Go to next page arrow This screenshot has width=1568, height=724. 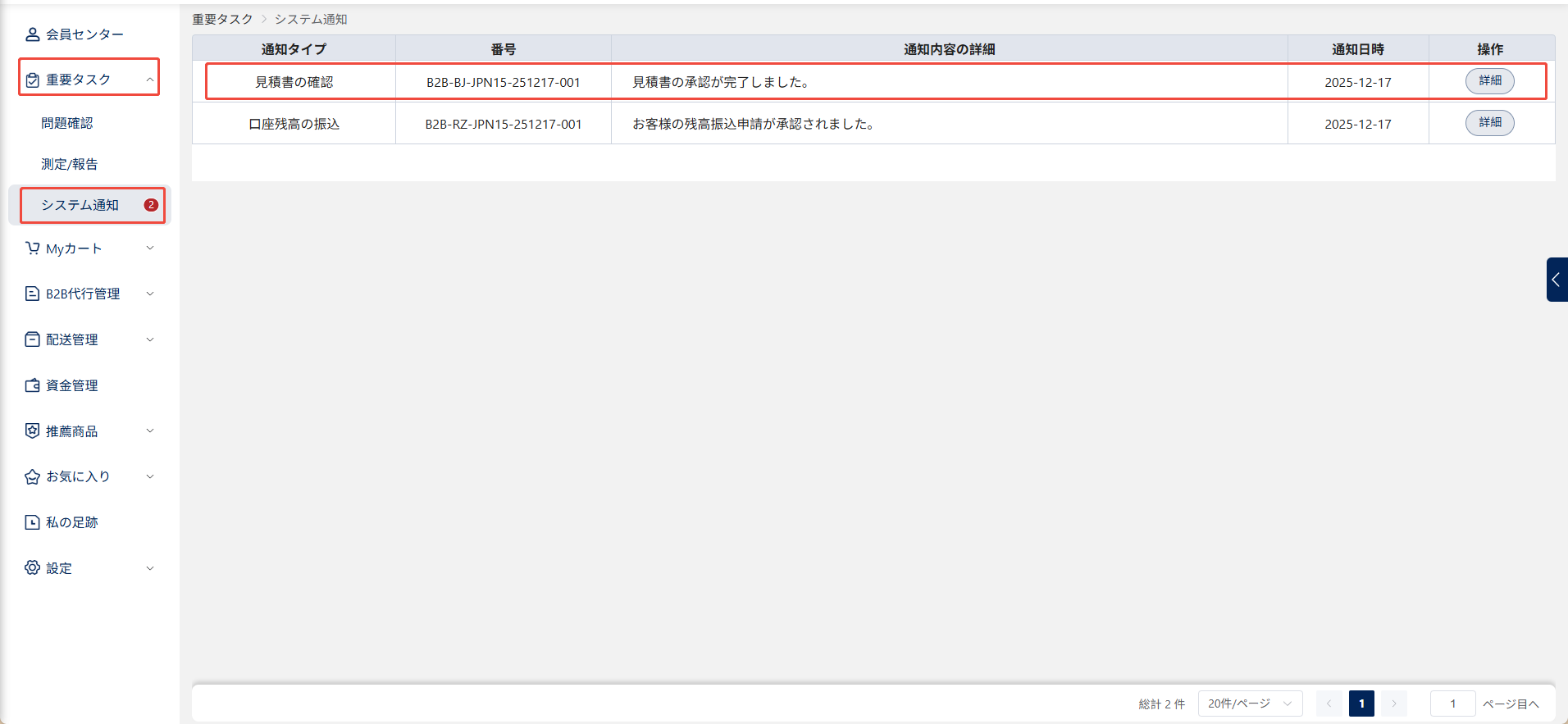click(1393, 704)
